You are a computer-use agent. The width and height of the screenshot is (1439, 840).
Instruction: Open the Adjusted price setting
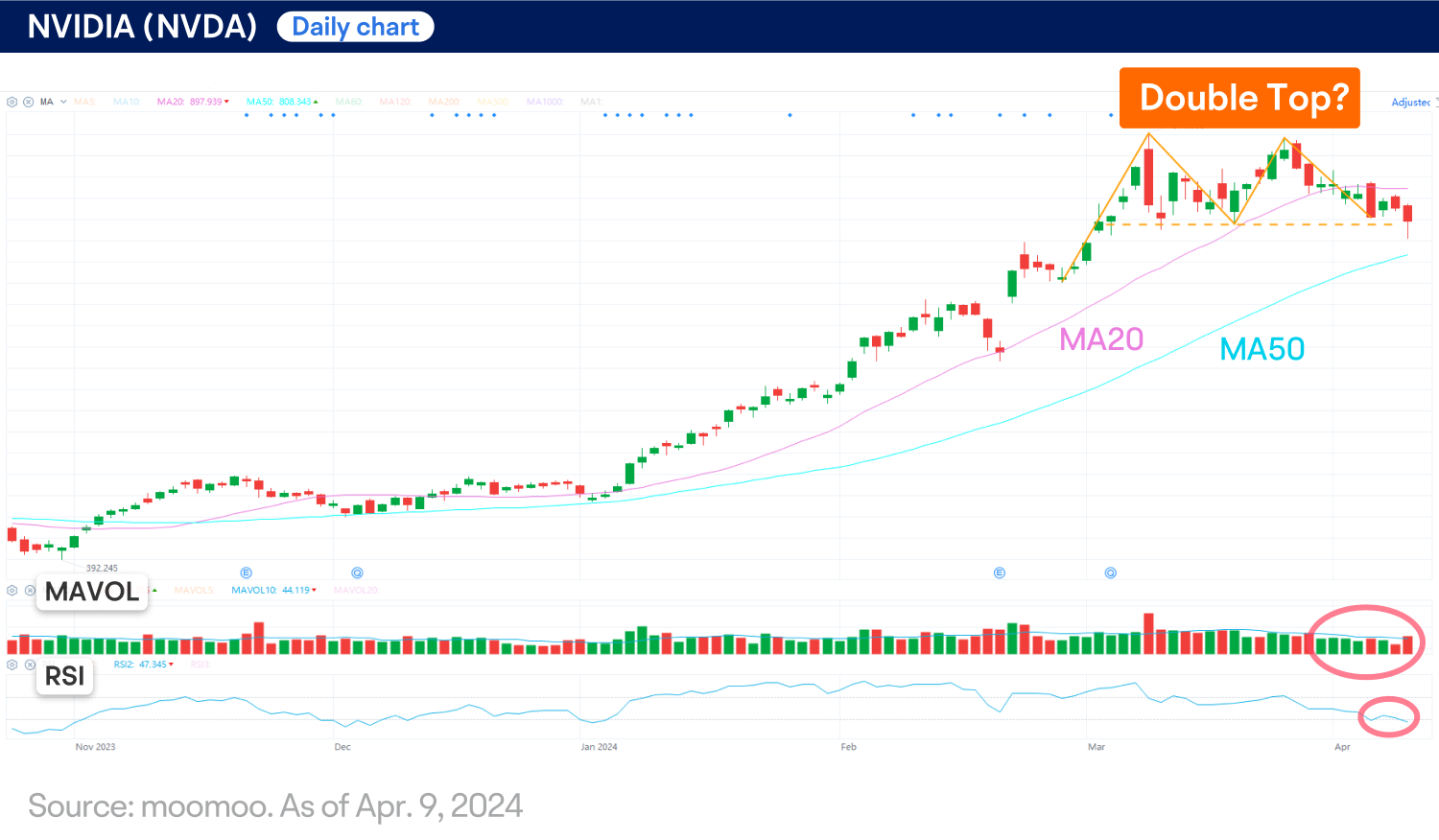pos(1411,103)
